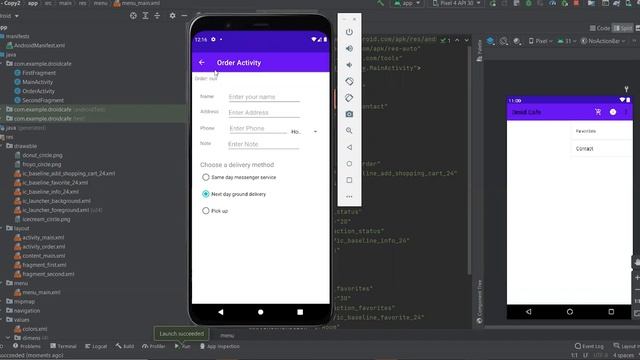Open Terminal tool window tab

click(63, 346)
